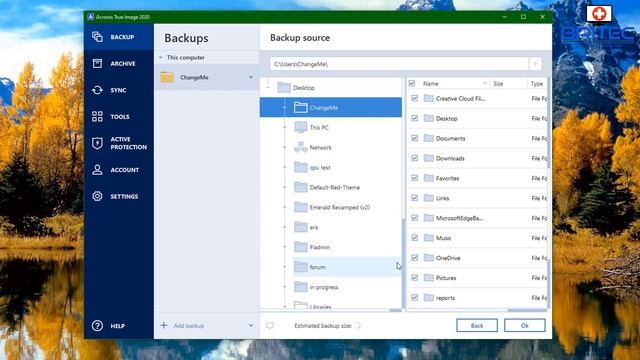Click the file list vertical scrollbar
The image size is (640, 360).
click(549, 122)
